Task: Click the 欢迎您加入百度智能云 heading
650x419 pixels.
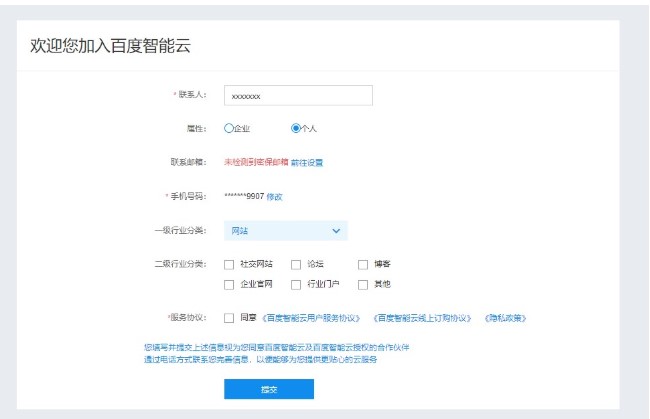Action: pyautogui.click(x=110, y=45)
